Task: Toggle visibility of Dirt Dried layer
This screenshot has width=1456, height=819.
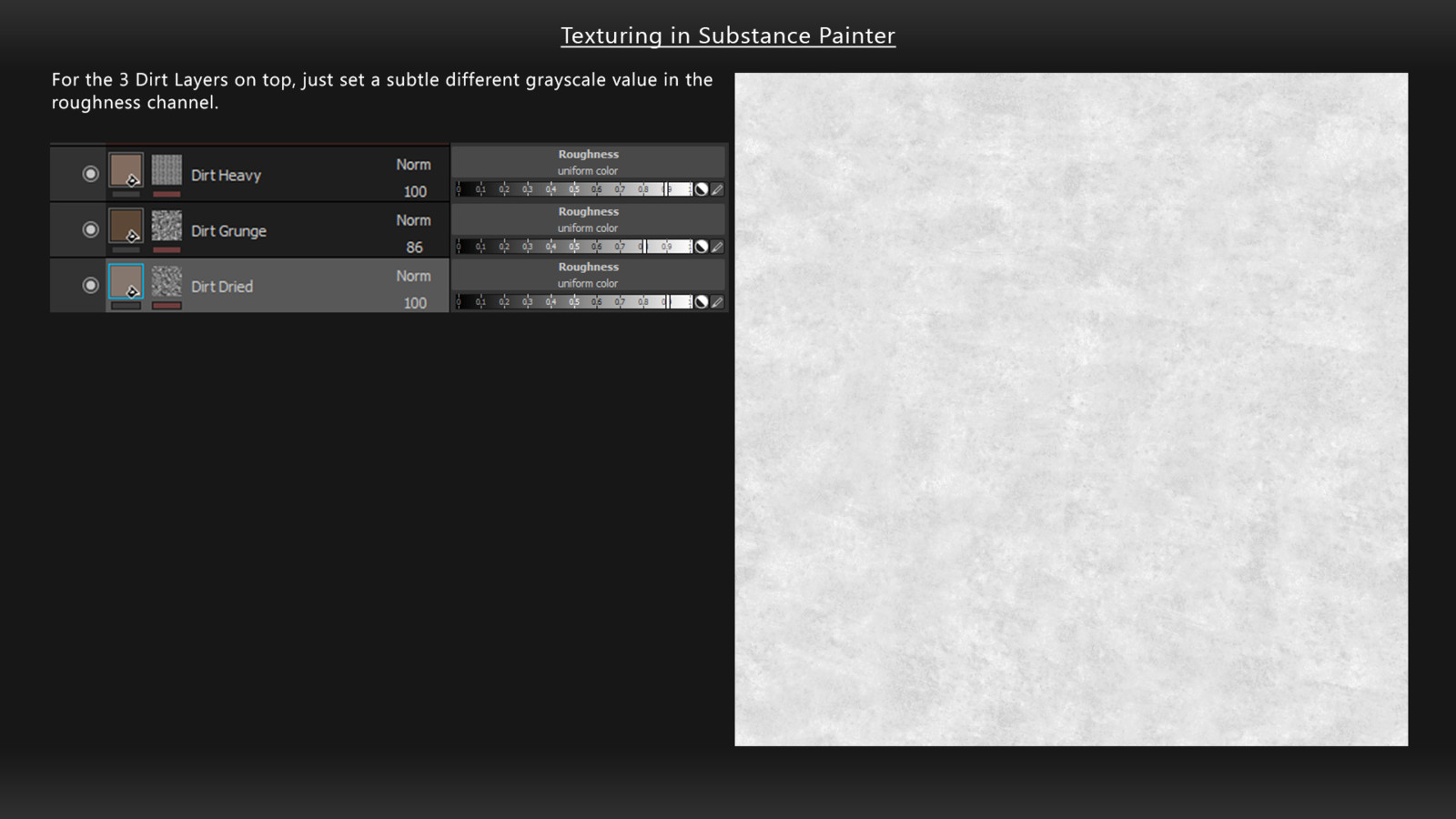Action: pos(90,285)
